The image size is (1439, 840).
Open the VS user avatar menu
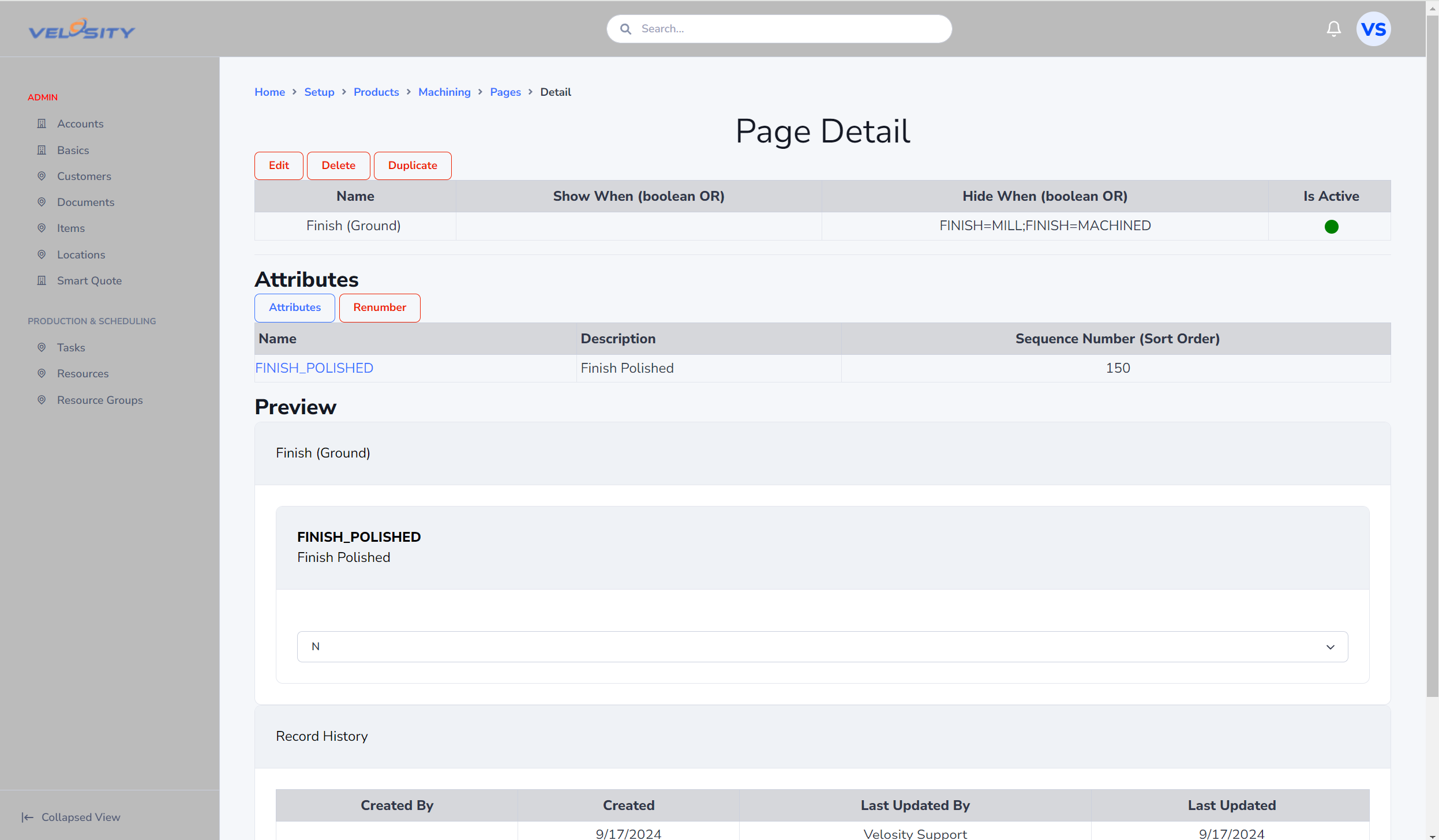[1373, 29]
